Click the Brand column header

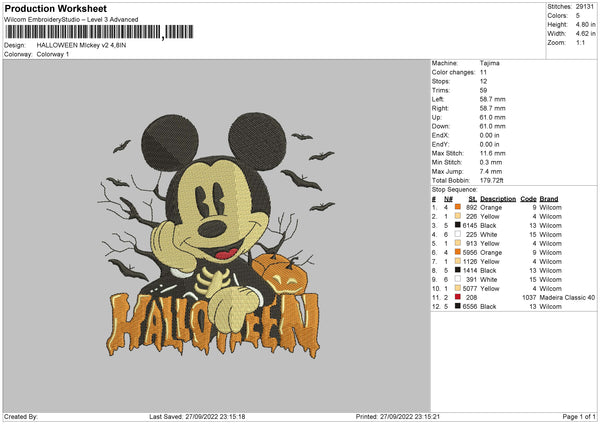coord(549,198)
